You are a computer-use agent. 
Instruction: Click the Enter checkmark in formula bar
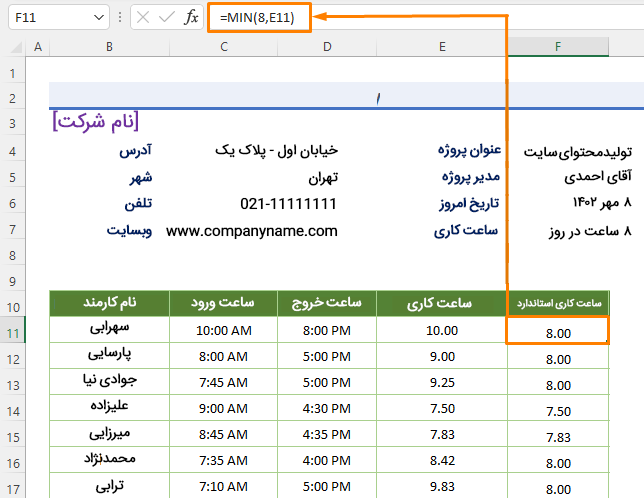click(167, 18)
